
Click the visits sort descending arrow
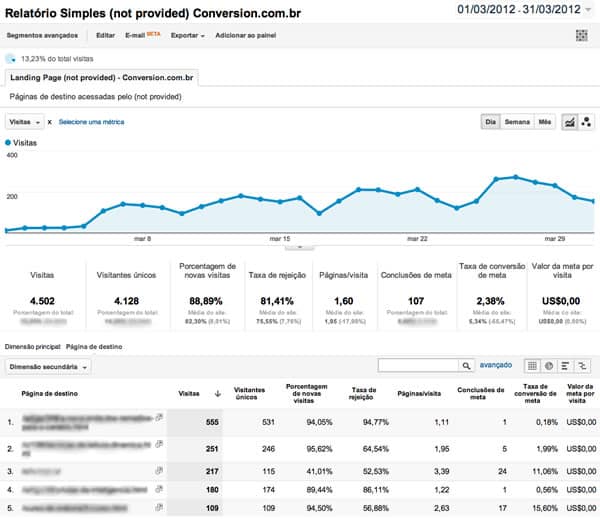(x=218, y=393)
